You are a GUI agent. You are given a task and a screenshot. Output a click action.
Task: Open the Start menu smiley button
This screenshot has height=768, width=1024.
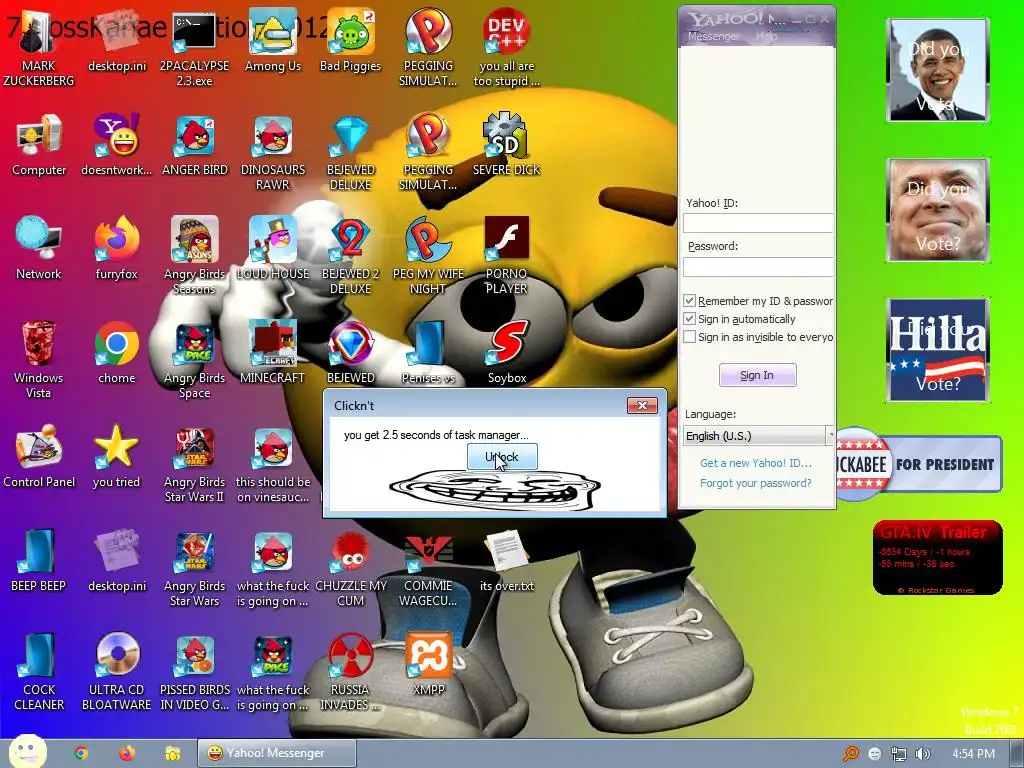click(x=27, y=752)
